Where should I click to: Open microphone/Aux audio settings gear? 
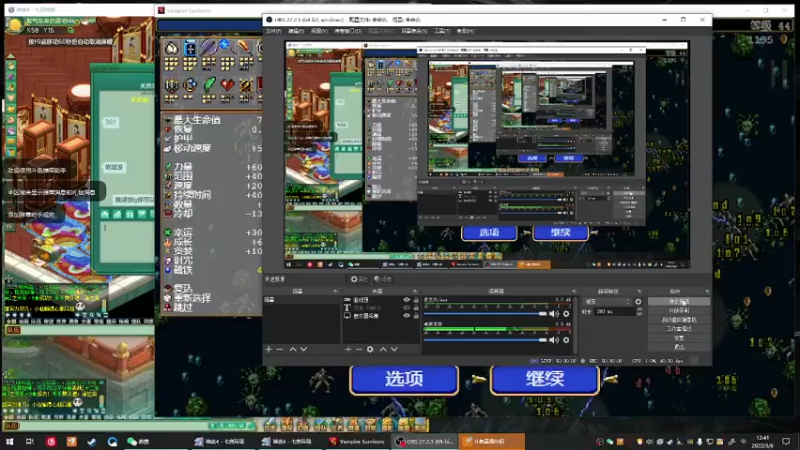tap(566, 314)
